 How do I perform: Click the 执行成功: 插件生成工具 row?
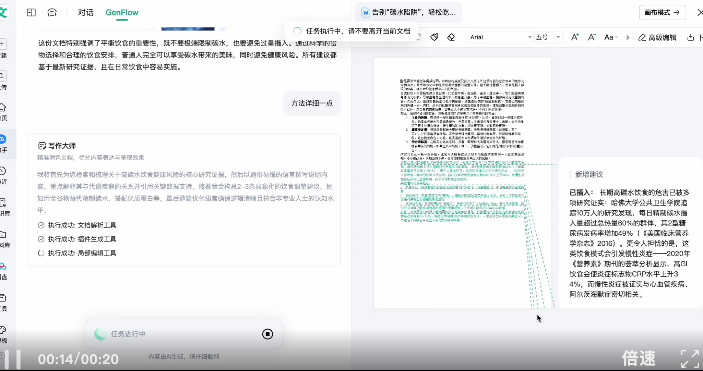[77, 239]
